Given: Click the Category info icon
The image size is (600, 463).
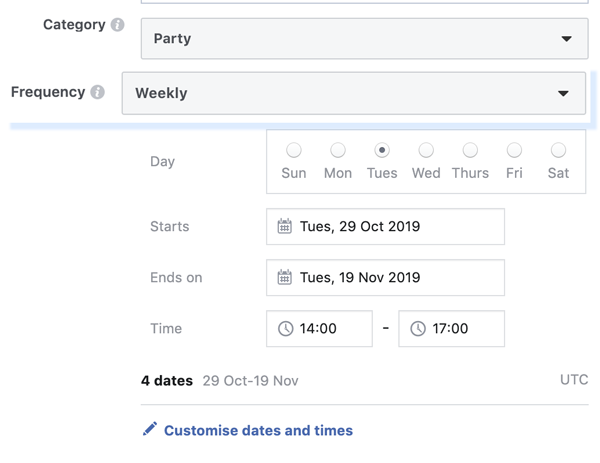Looking at the screenshot, I should (117, 25).
